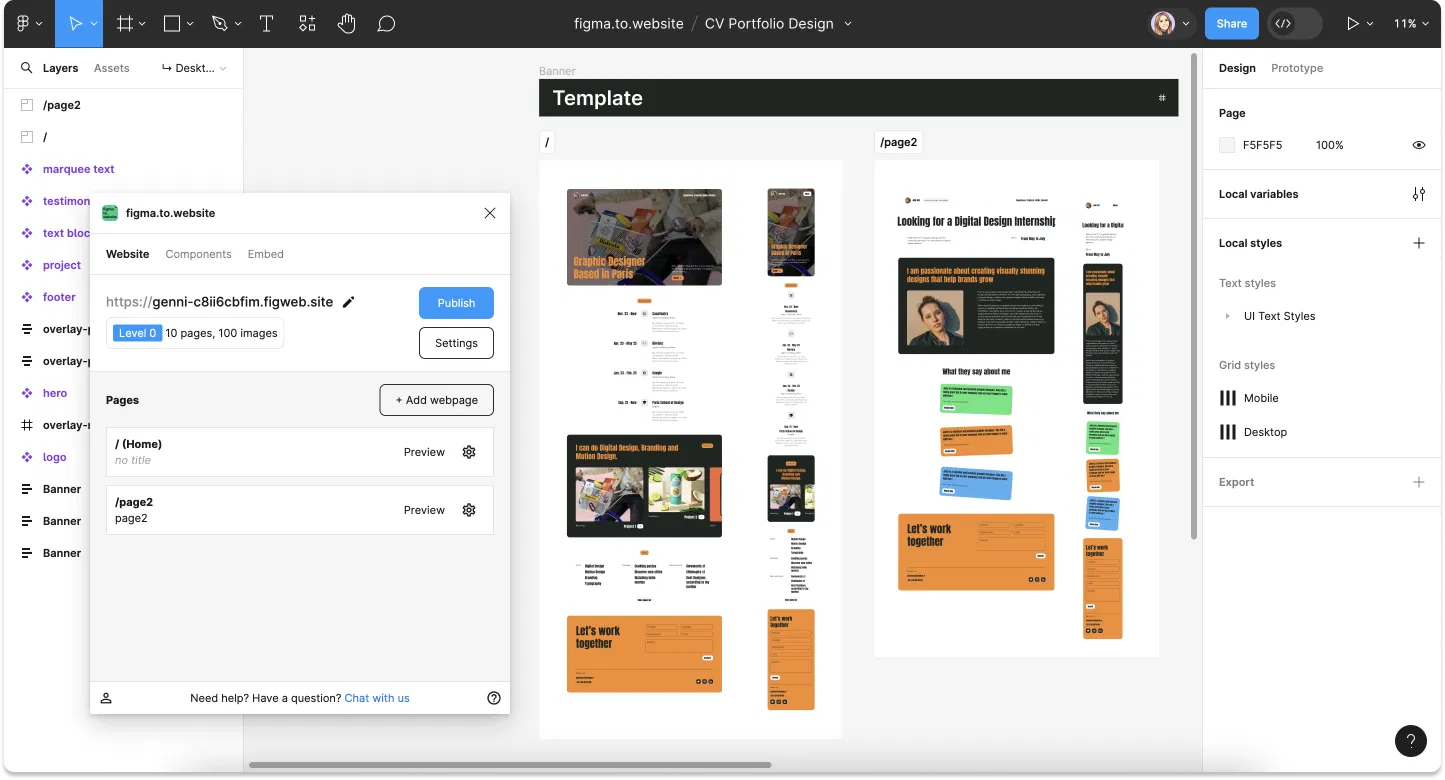The image size is (1445, 780).
Task: Select the Text tool in toolbar
Action: [267, 24]
